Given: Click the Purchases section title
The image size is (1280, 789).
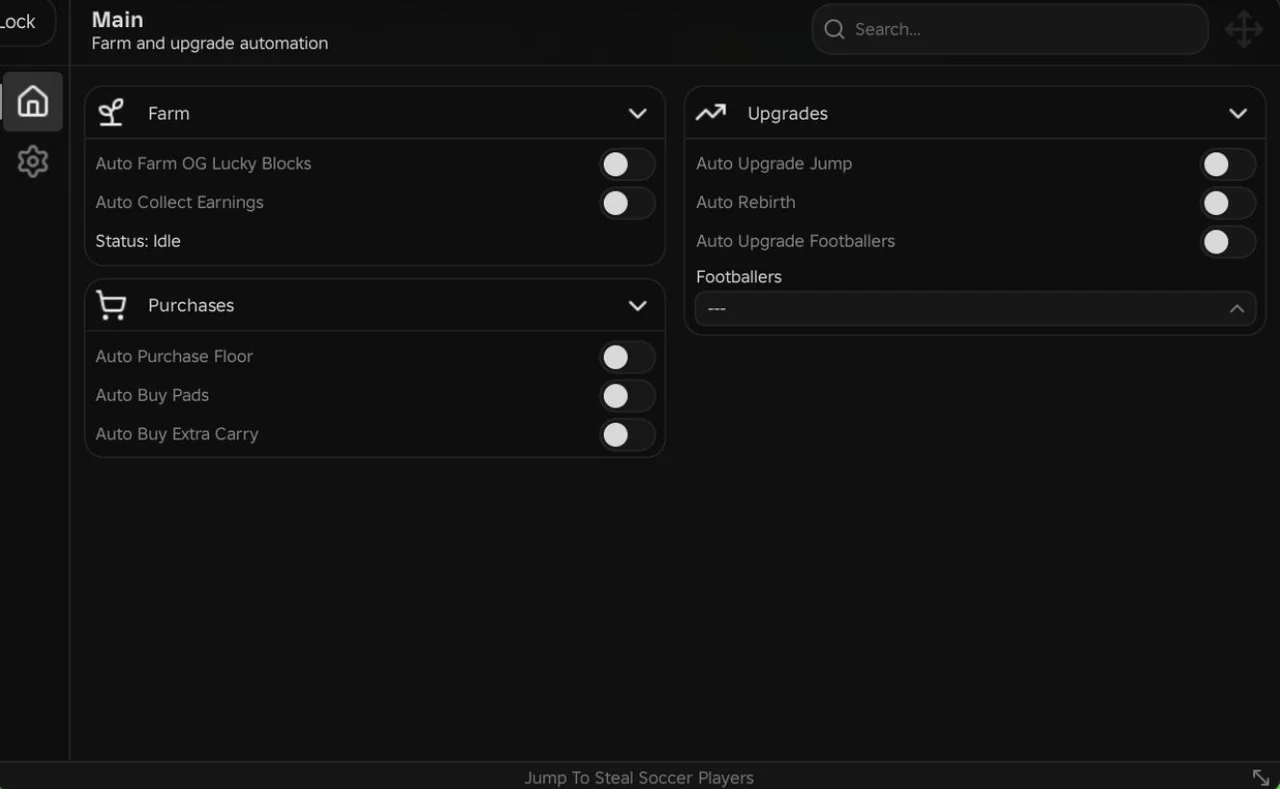Looking at the screenshot, I should 191,305.
